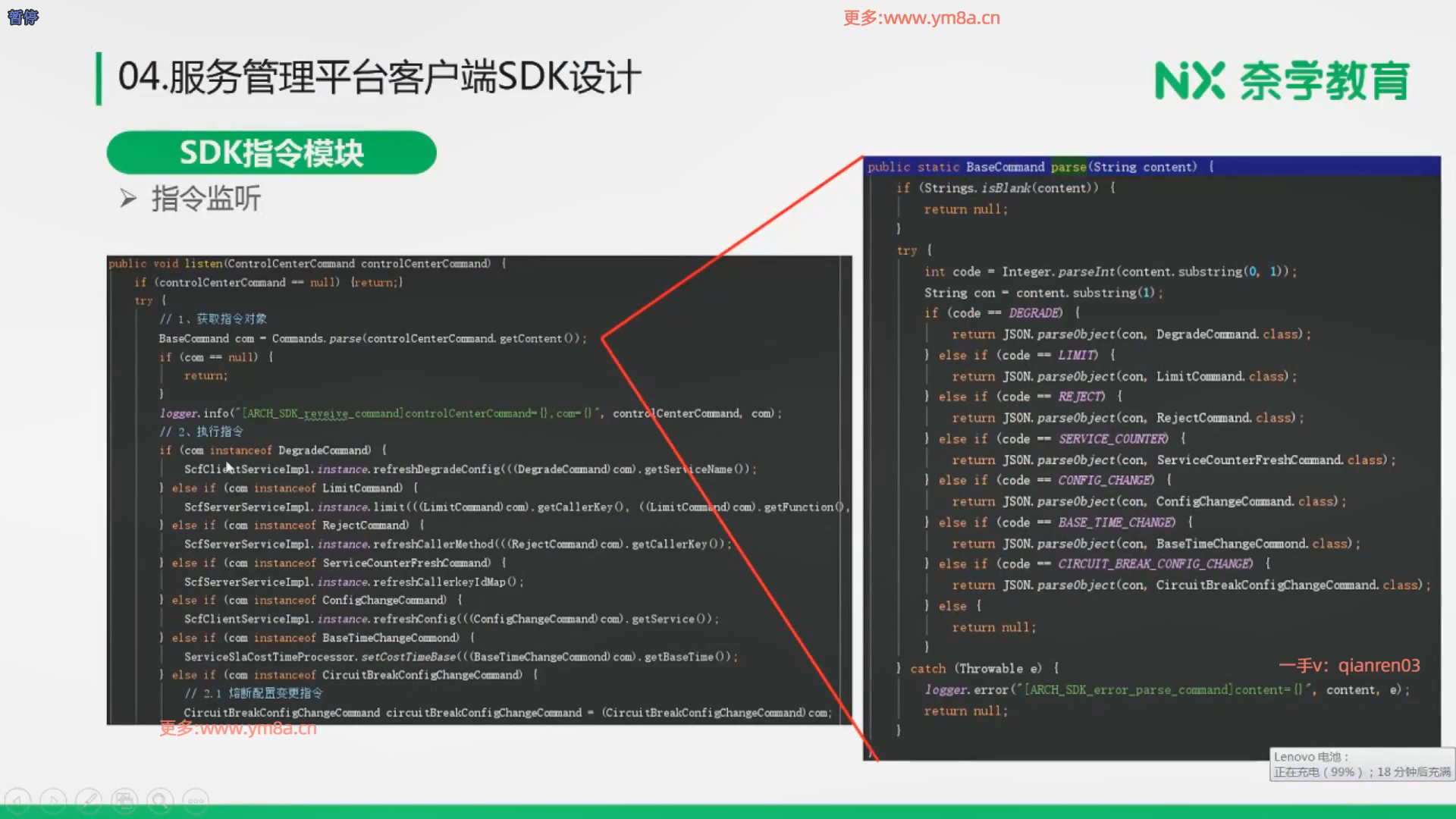Click the arrow bullet before 指令监听
Image resolution: width=1456 pixels, height=819 pixels.
point(128,199)
